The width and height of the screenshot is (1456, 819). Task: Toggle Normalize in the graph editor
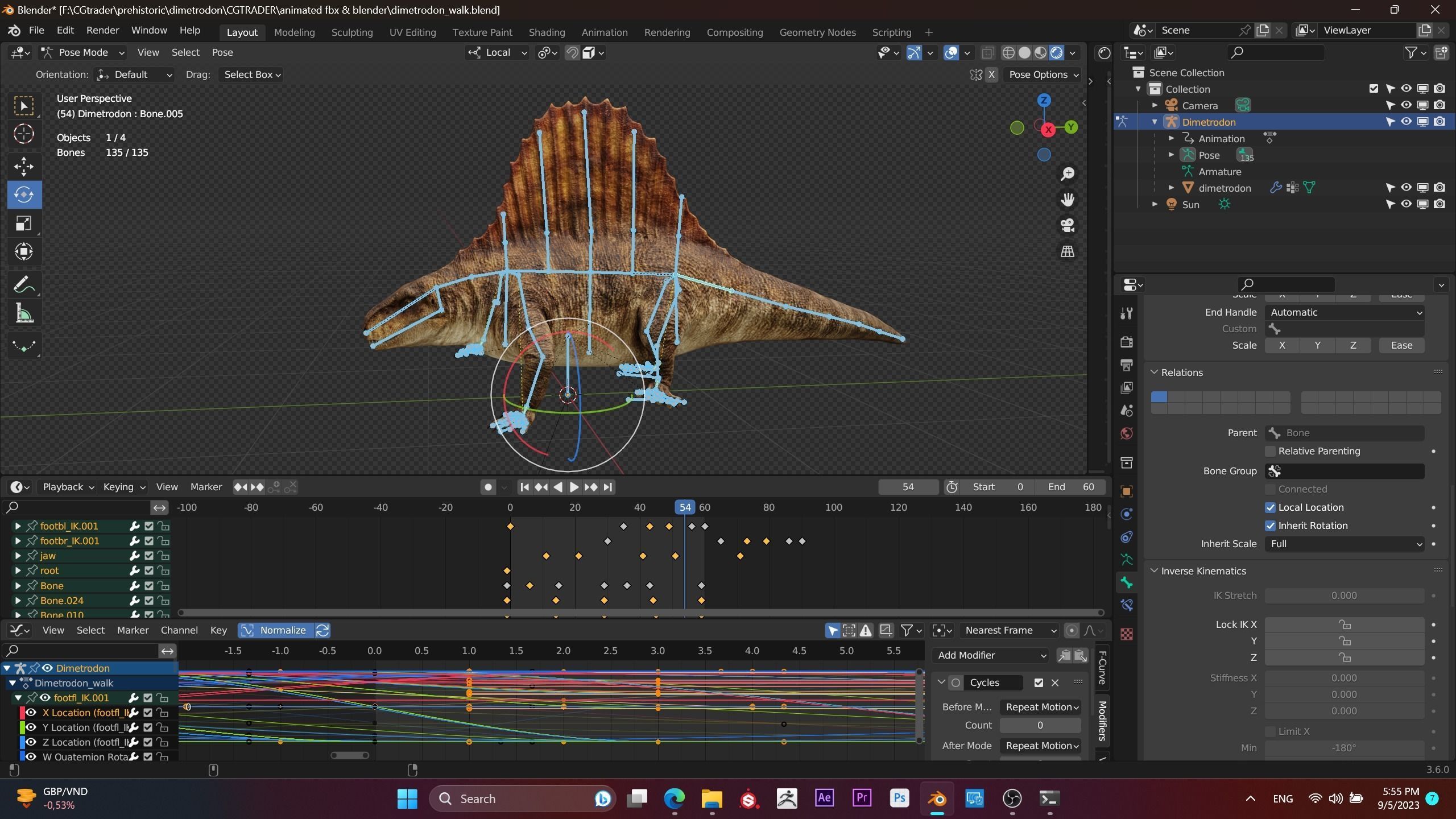coord(276,630)
